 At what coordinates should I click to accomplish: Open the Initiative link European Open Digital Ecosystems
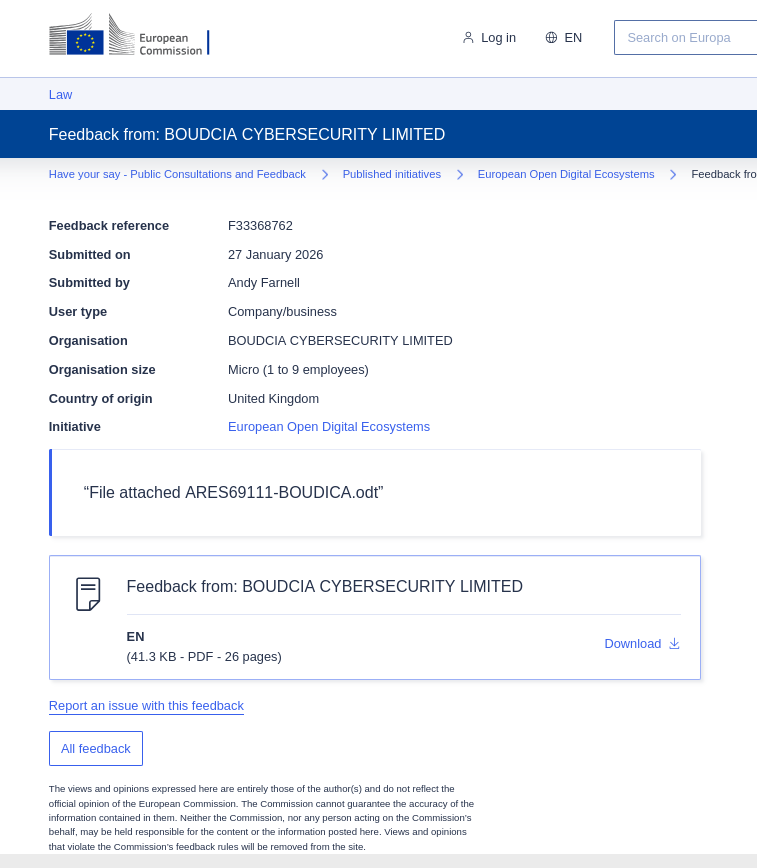(329, 427)
